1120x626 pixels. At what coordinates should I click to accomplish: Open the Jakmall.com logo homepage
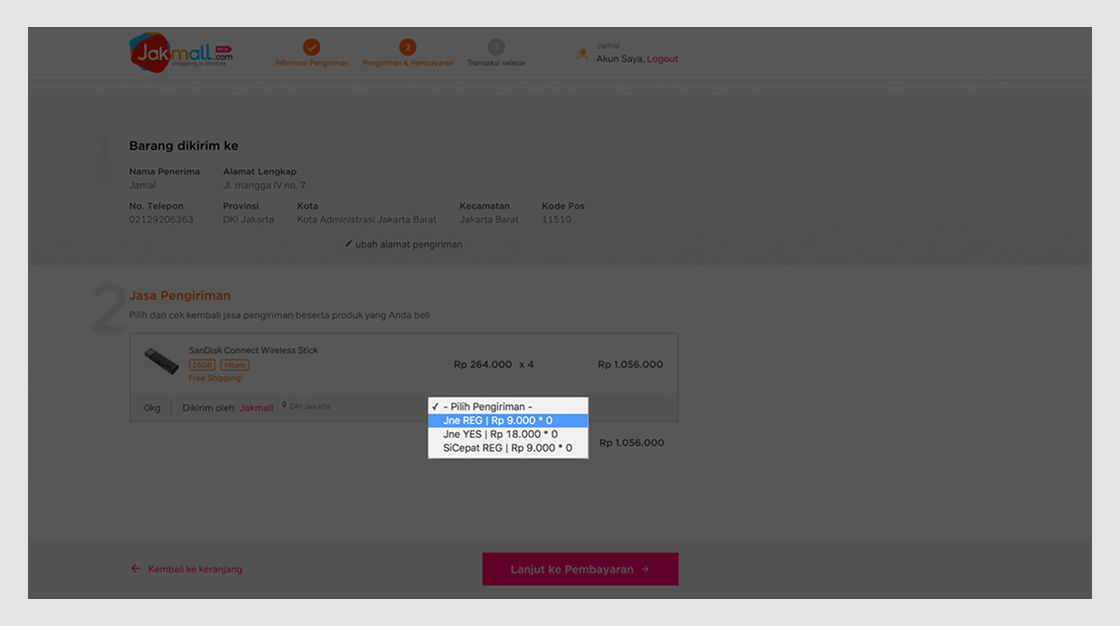181,52
